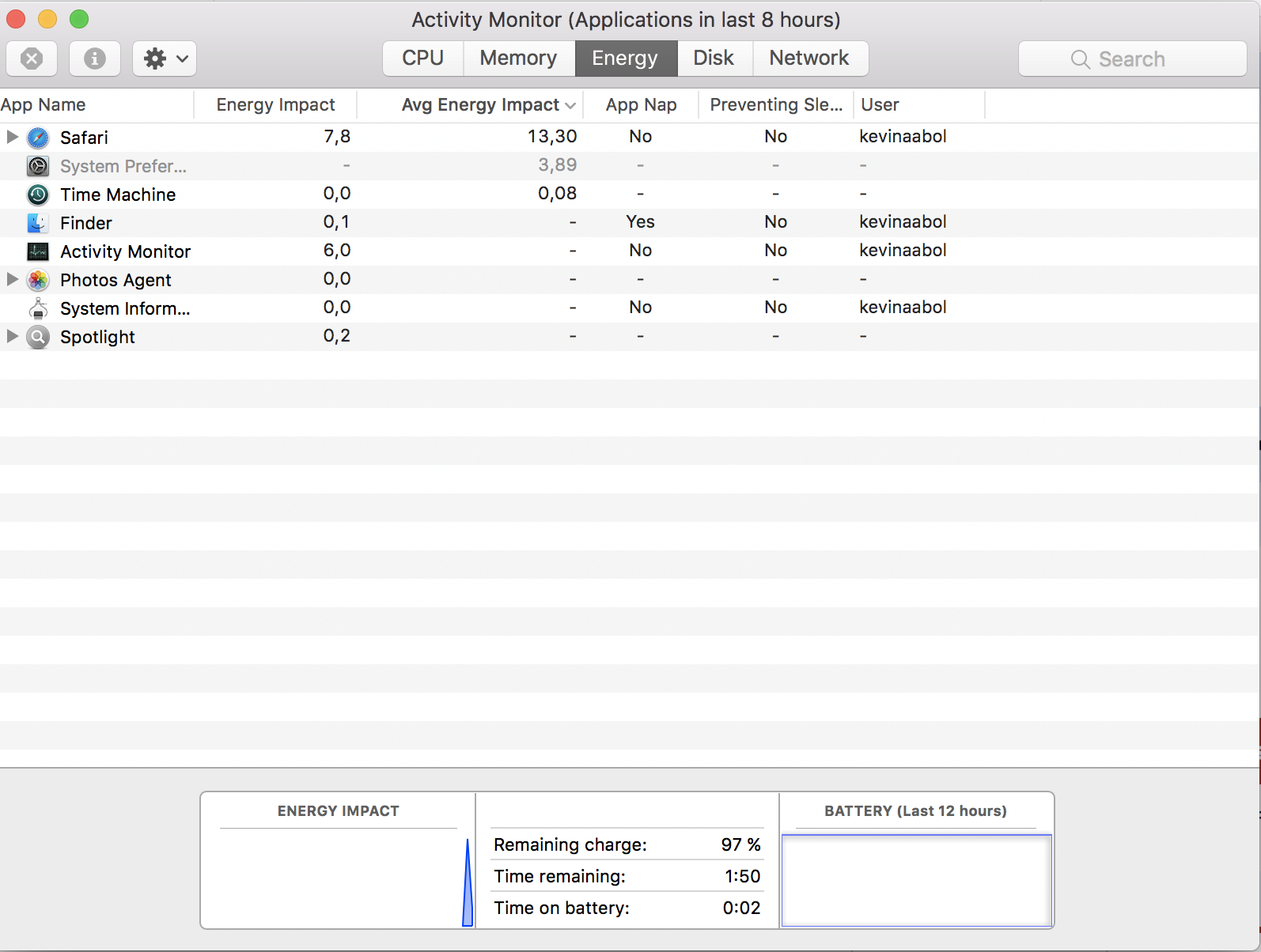This screenshot has width=1261, height=952.
Task: Select the Activity Monitor row name
Action: 126,251
